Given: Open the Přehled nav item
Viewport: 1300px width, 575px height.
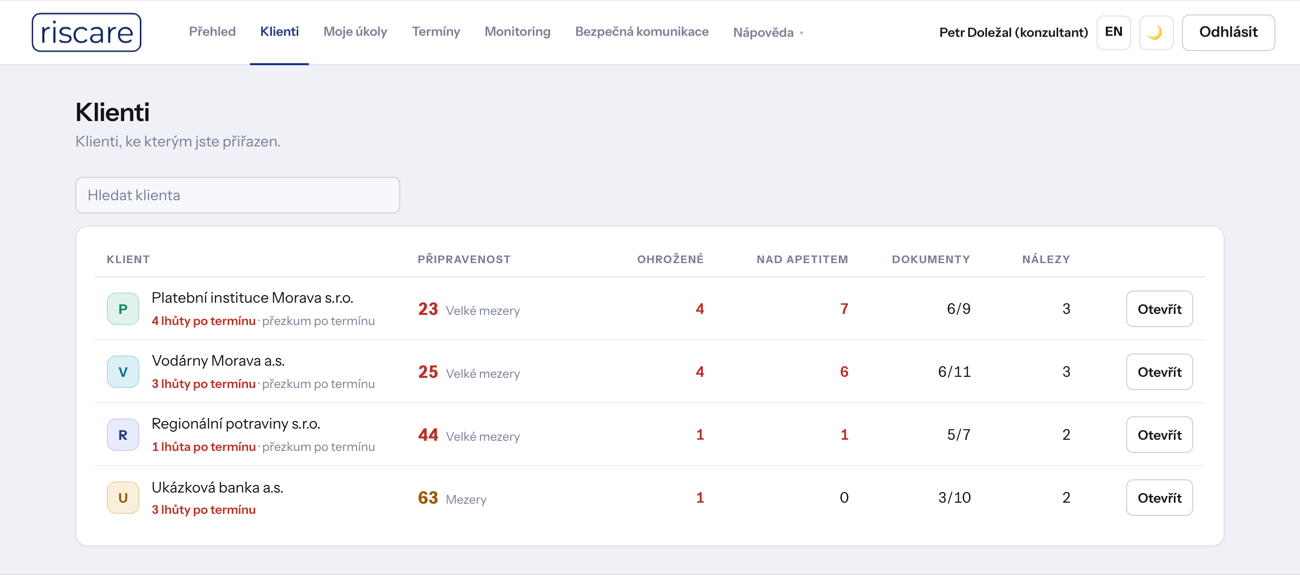Looking at the screenshot, I should pos(212,32).
